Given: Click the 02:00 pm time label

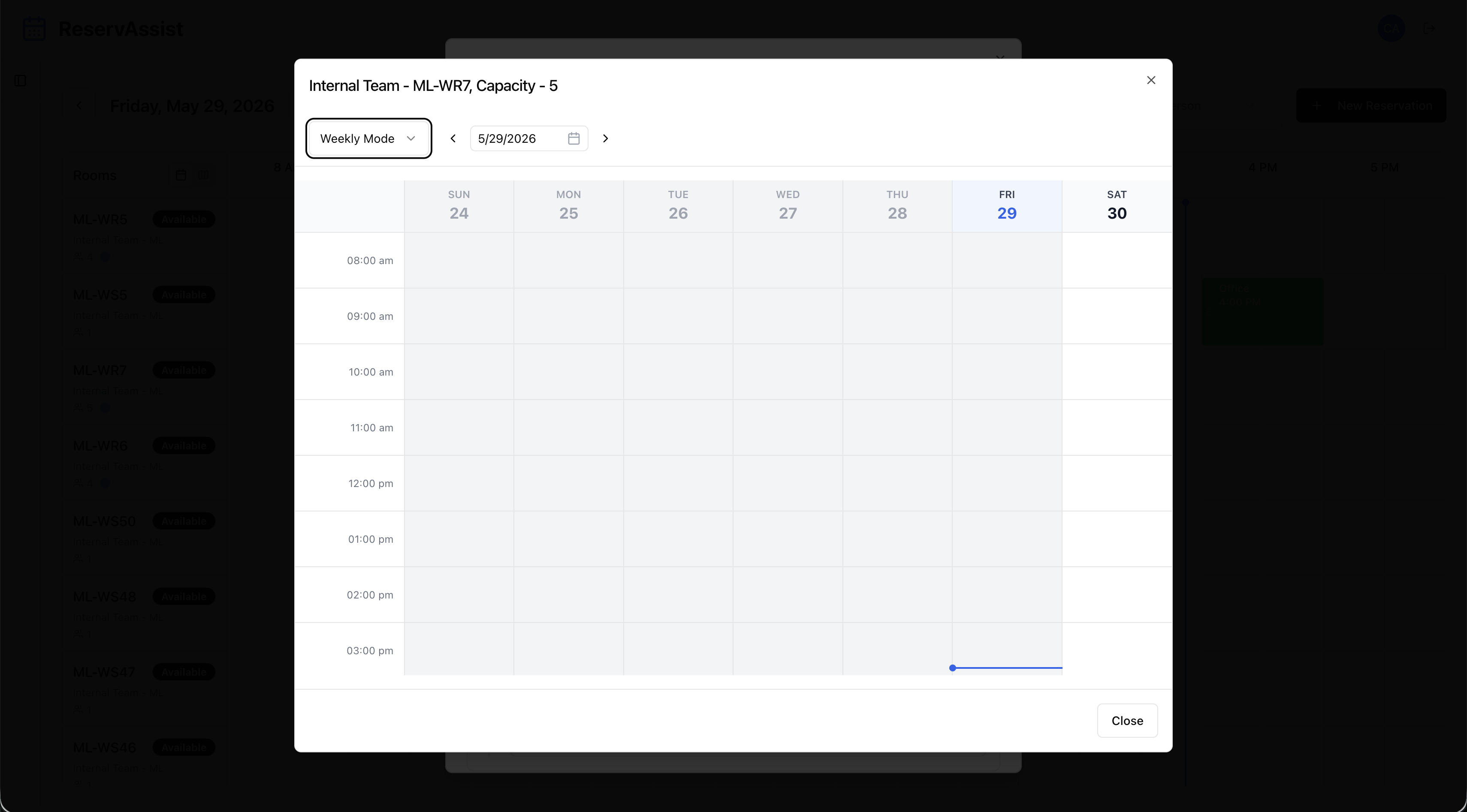Looking at the screenshot, I should (370, 595).
